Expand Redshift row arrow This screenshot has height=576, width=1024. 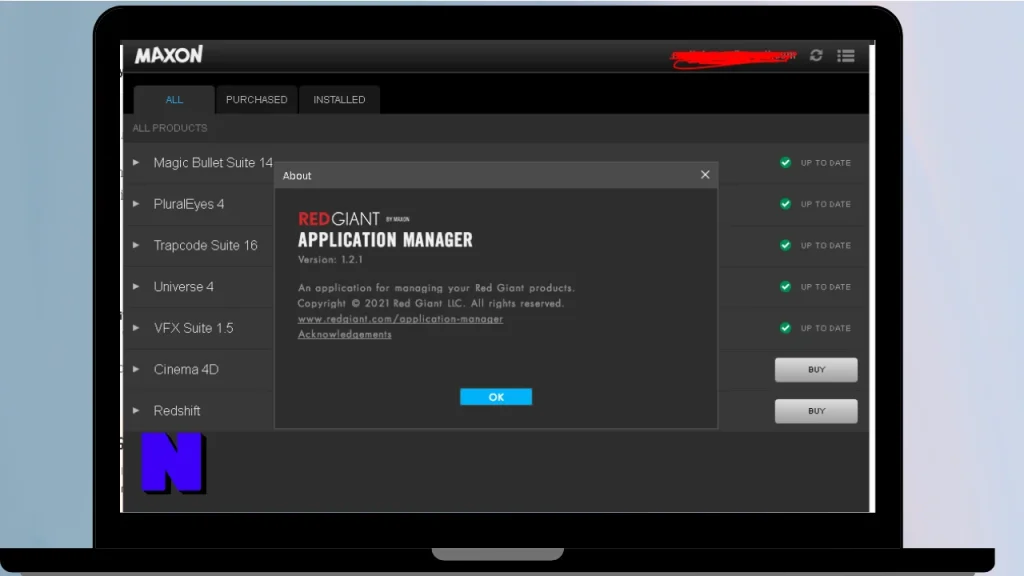click(x=136, y=411)
